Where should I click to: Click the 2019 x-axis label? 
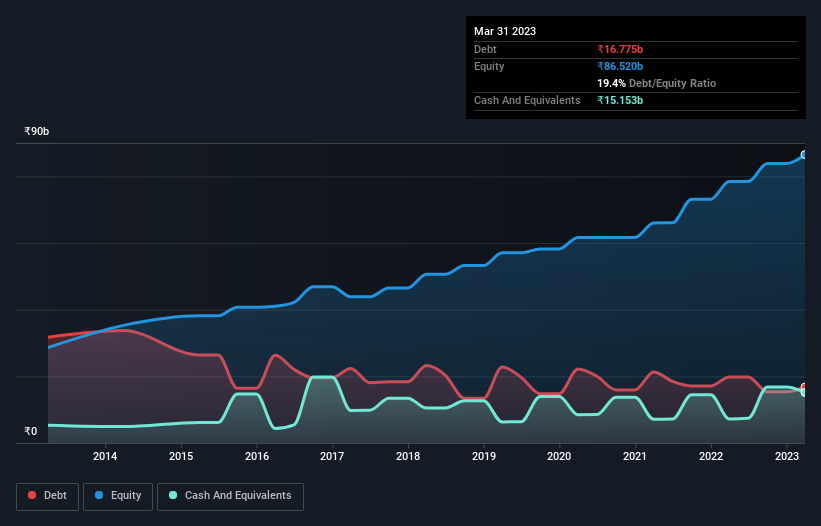[x=484, y=456]
